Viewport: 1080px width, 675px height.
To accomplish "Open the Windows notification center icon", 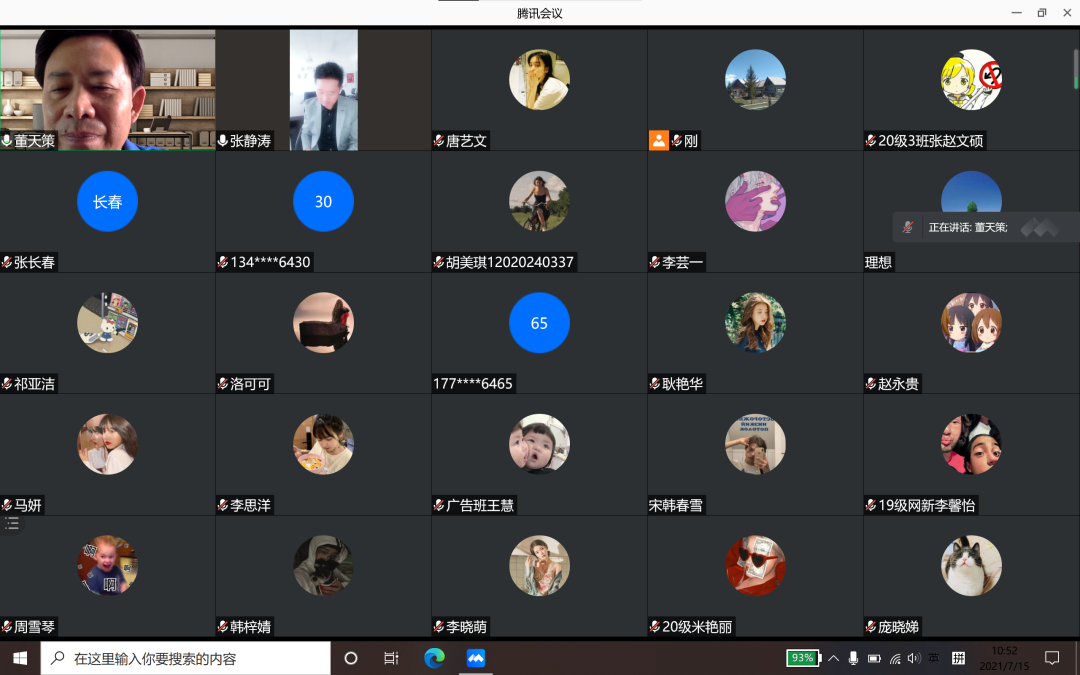I will tap(1052, 658).
